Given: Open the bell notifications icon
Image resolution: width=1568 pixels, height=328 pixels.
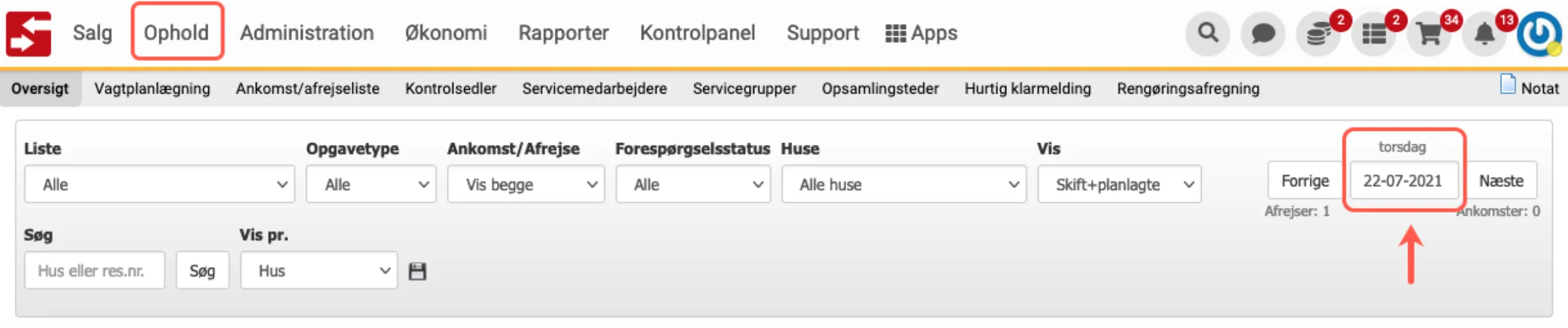Looking at the screenshot, I should (x=1484, y=33).
